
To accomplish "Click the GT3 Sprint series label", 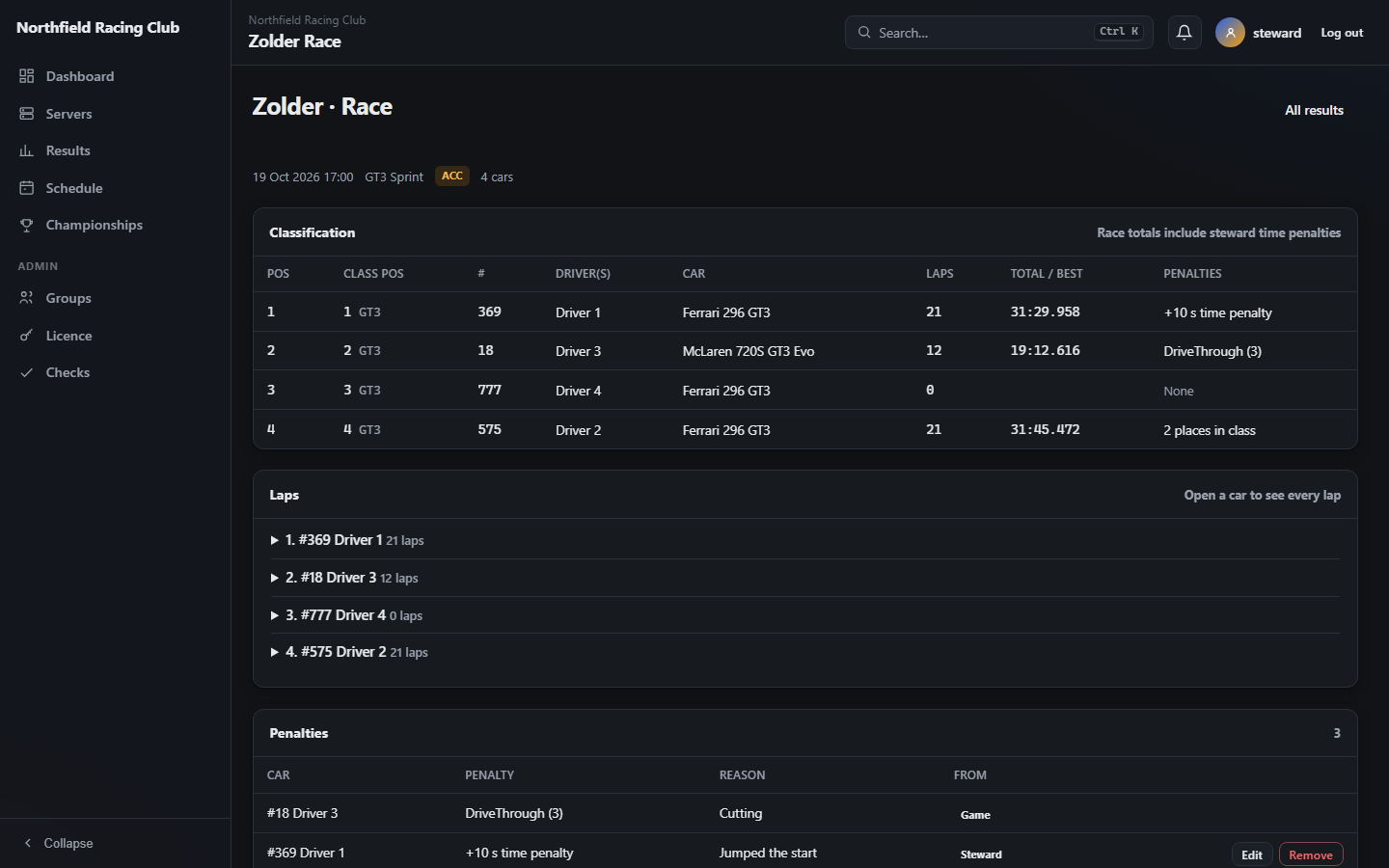I will point(394,176).
